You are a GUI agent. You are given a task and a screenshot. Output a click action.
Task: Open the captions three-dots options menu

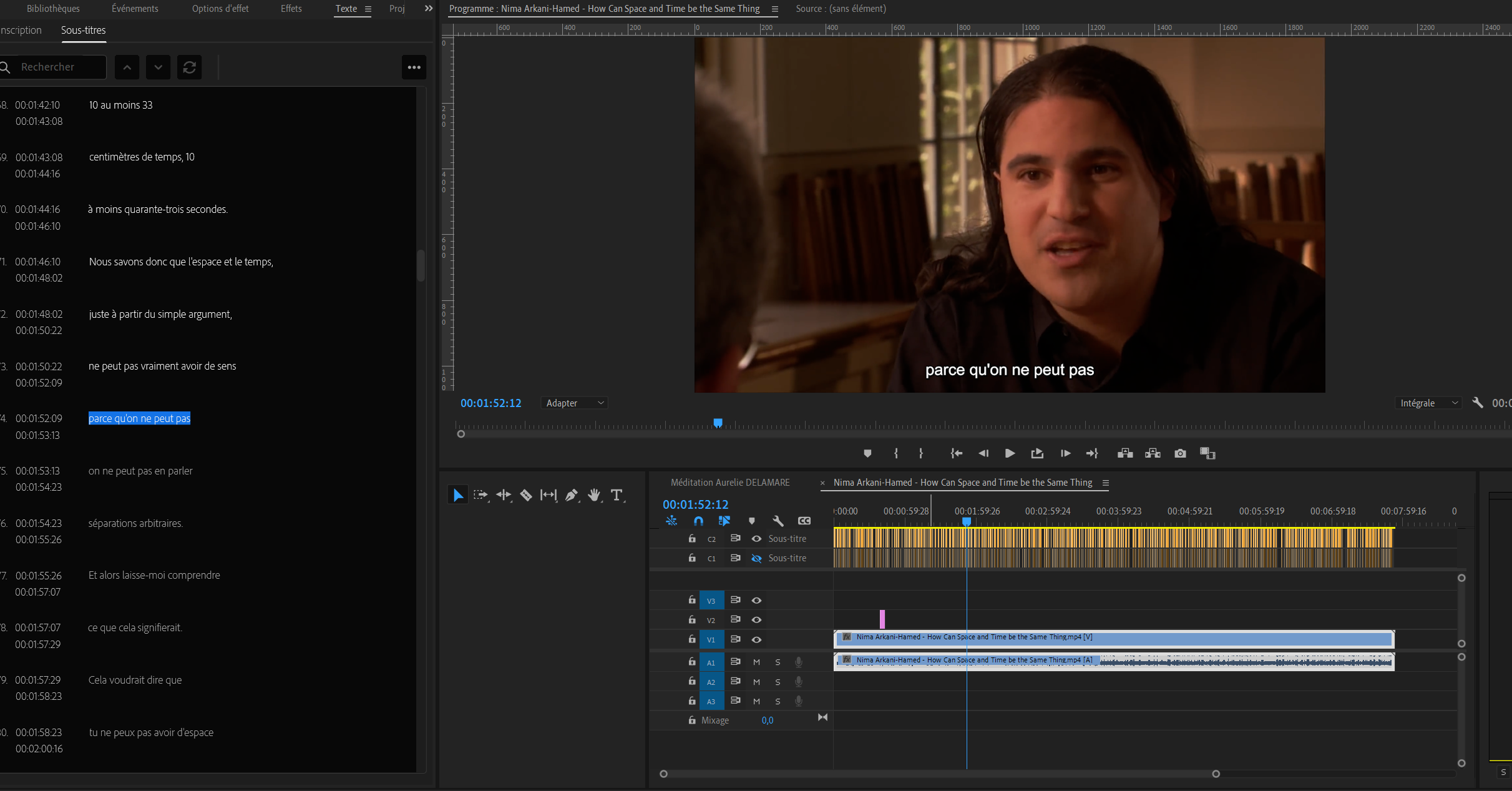[414, 67]
